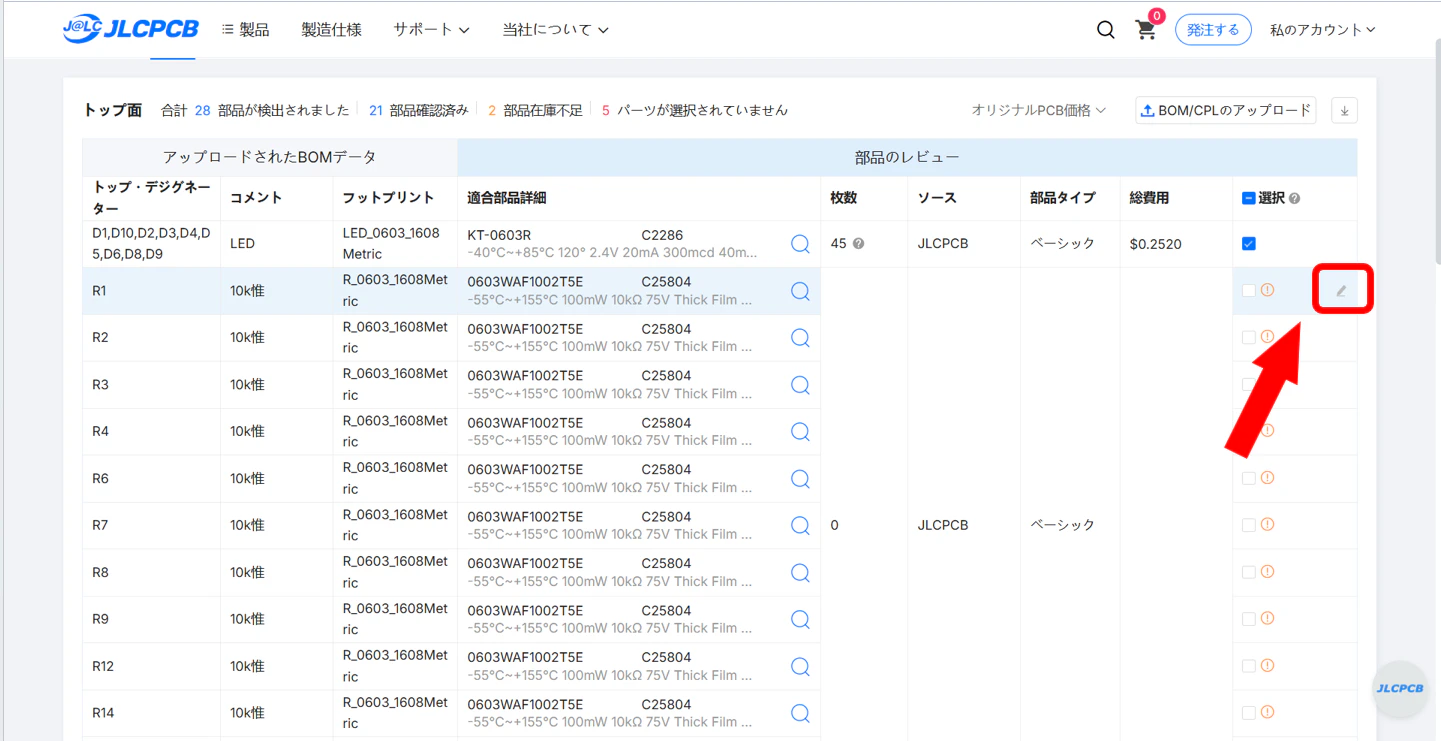Click the 2 部品在庫不足 filter

pos(535,110)
